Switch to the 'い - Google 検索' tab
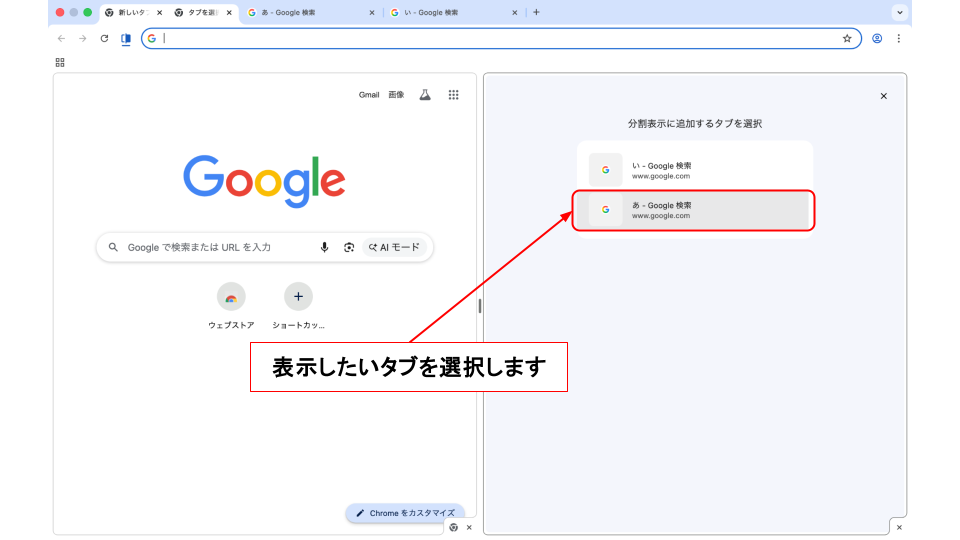 tap(450, 13)
